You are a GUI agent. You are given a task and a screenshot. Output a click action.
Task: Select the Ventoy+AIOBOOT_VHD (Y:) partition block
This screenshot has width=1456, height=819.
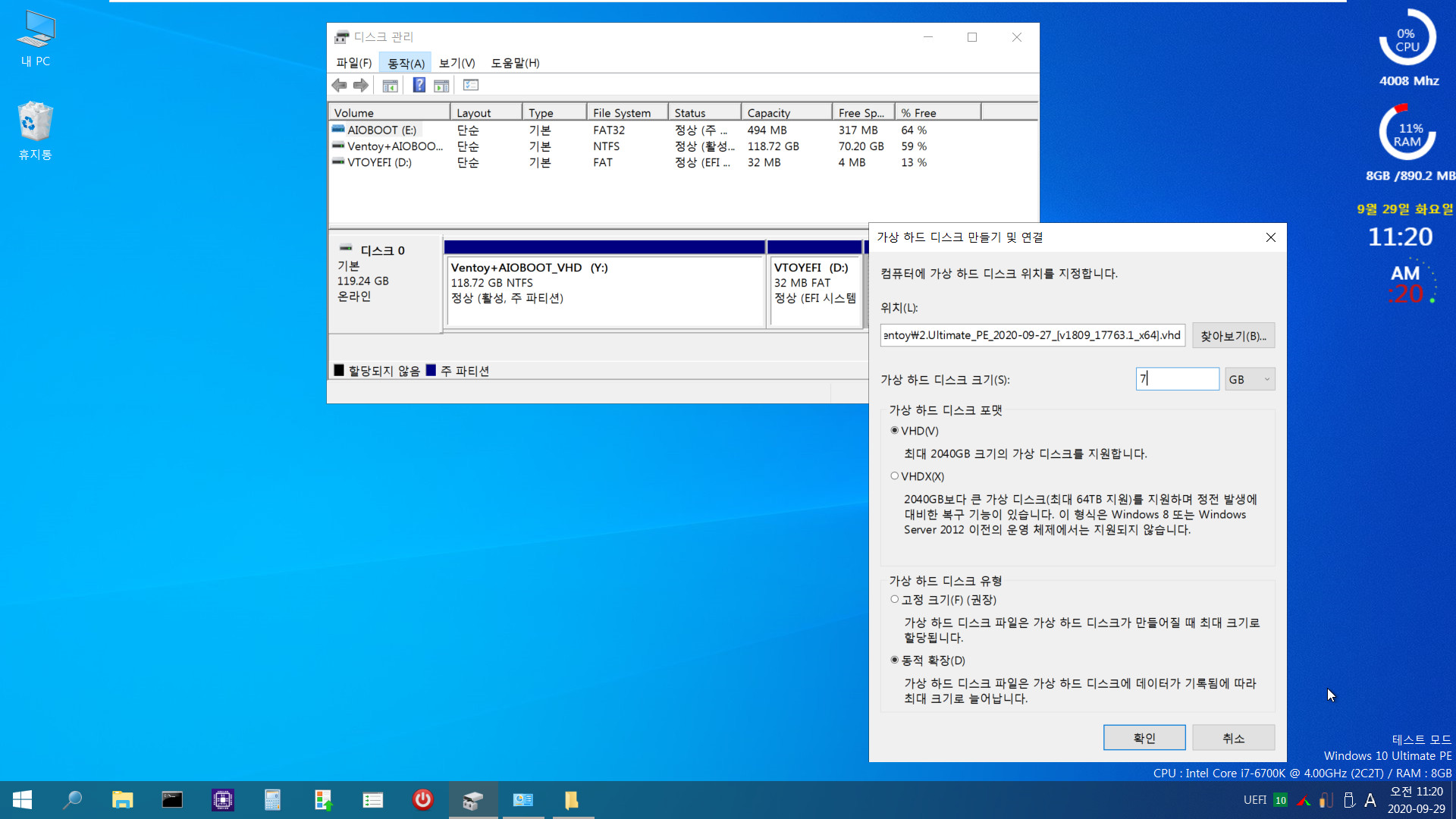[604, 285]
